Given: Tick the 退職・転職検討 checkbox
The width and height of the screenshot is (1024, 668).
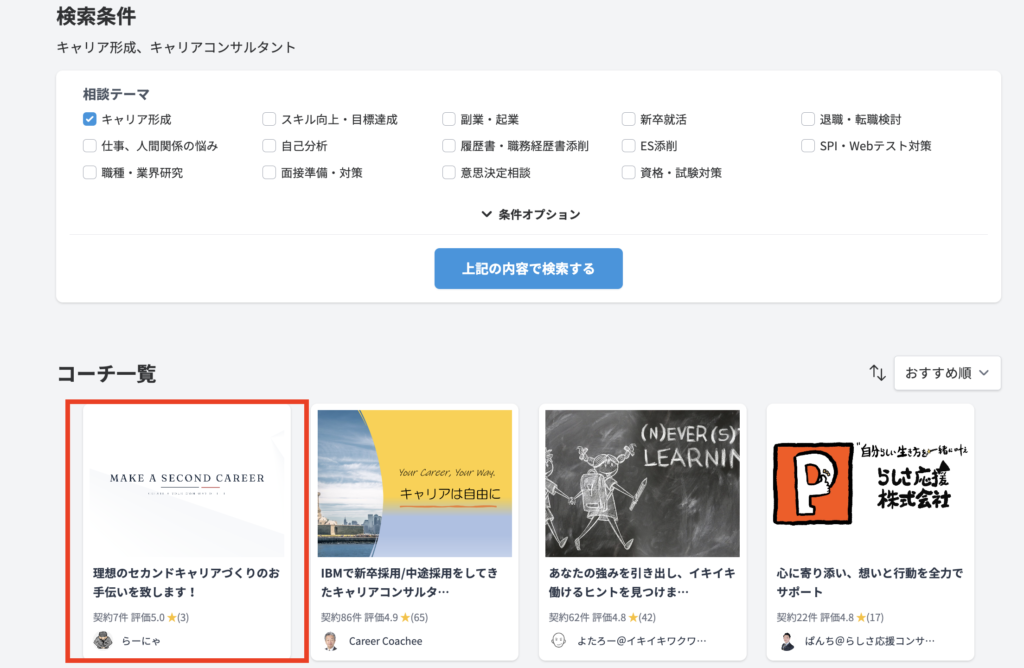Looking at the screenshot, I should [x=808, y=119].
